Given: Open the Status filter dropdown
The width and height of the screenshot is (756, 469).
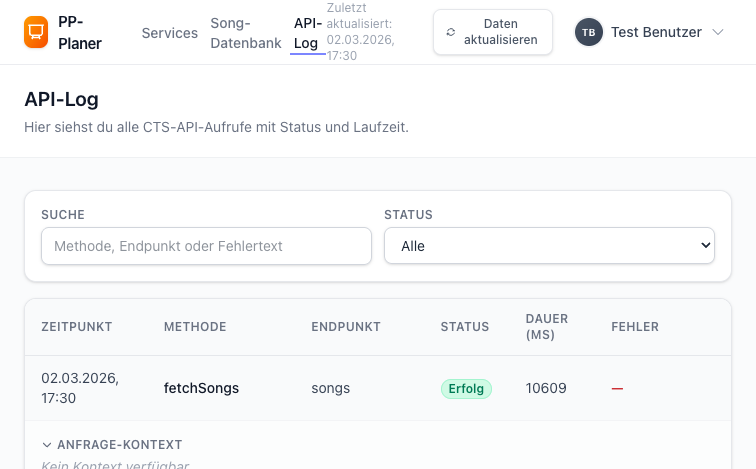Looking at the screenshot, I should pyautogui.click(x=549, y=245).
